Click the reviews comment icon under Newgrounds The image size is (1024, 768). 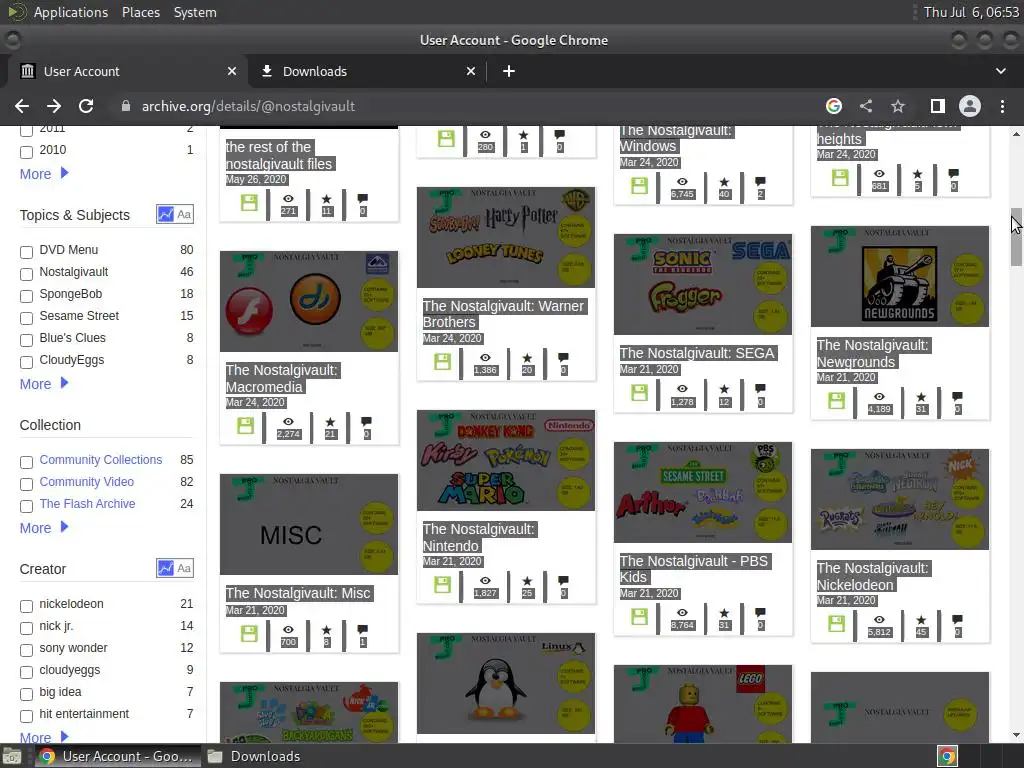coord(957,396)
